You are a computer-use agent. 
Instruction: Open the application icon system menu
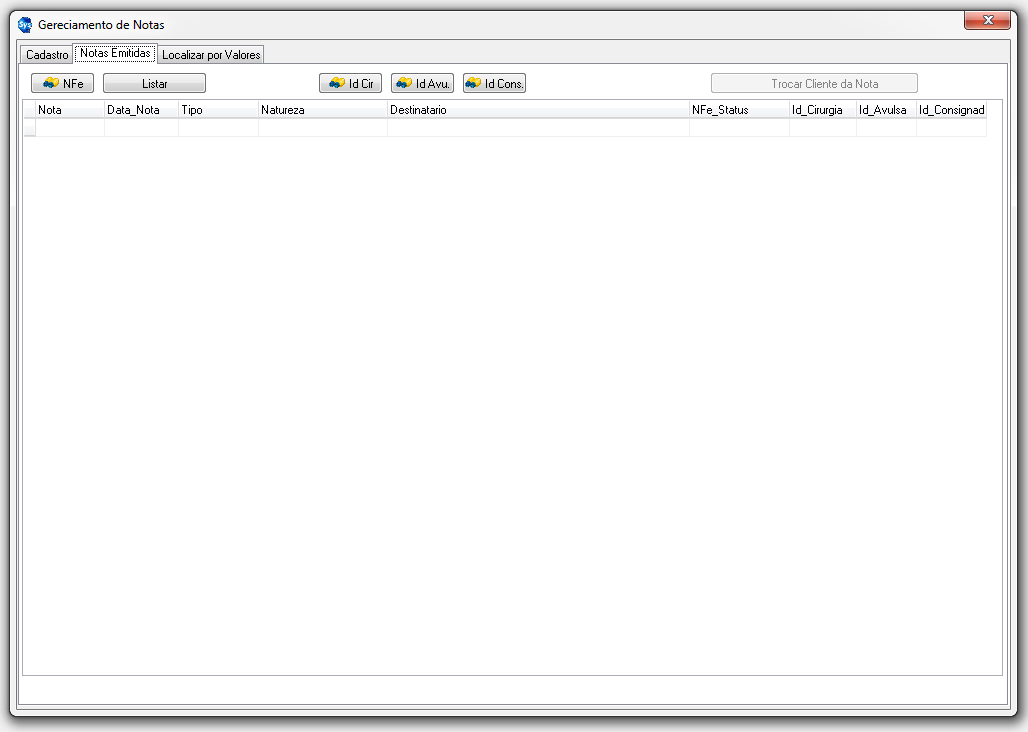point(26,24)
